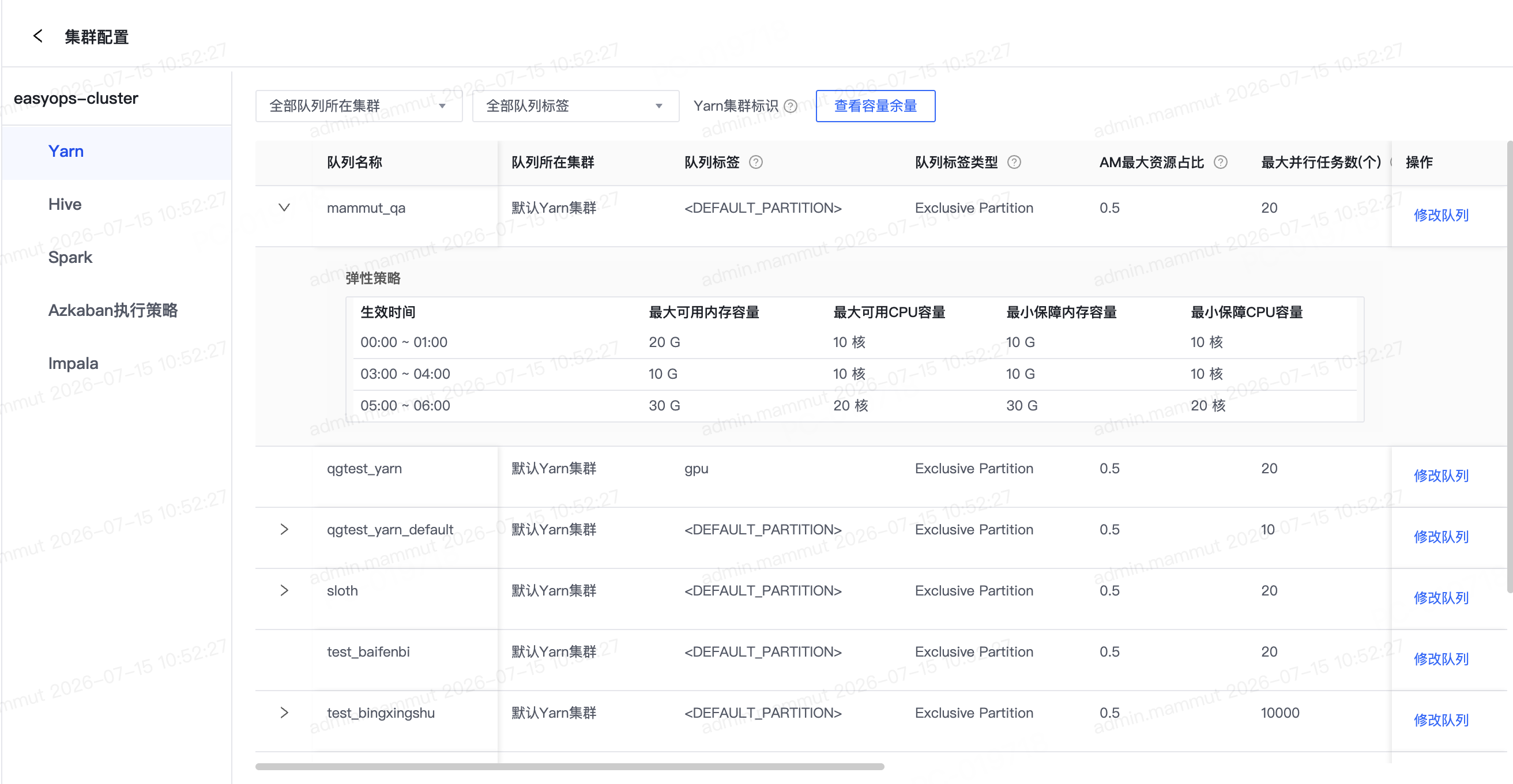Expand the test_bingxingshu queue row

(x=284, y=713)
